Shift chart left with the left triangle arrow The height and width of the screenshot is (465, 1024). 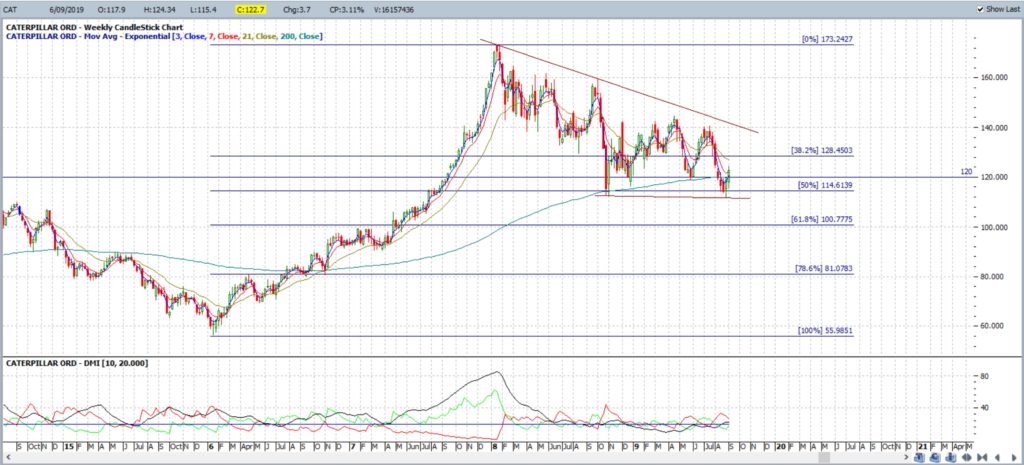(x=997, y=457)
